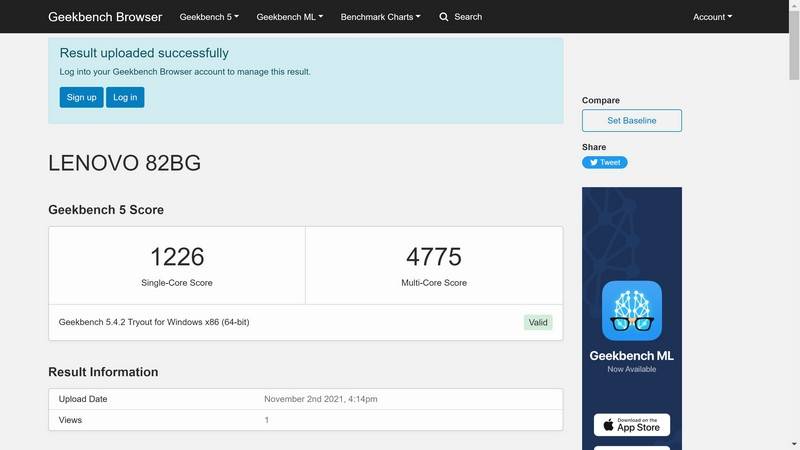Viewport: 800px width, 450px height.
Task: Select the multi-core score 4775
Action: pos(434,257)
